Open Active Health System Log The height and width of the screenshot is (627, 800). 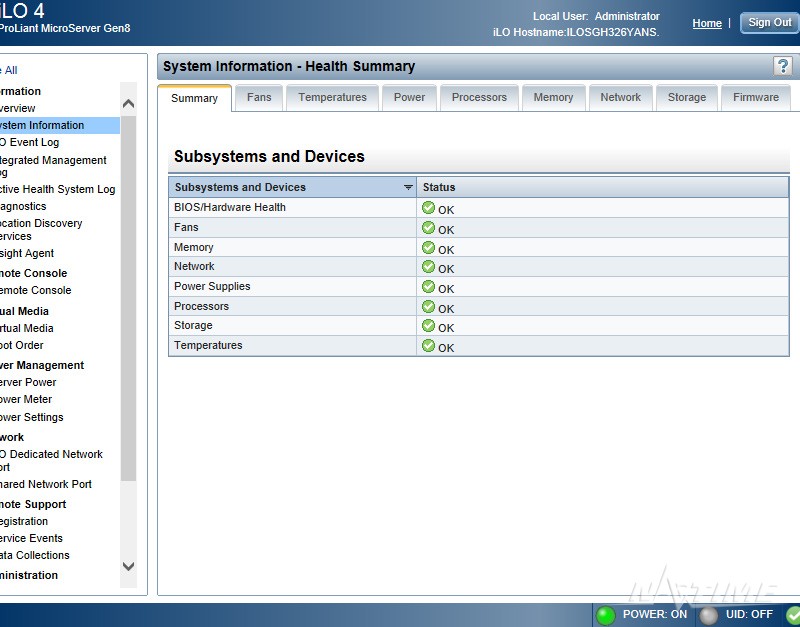(58, 189)
